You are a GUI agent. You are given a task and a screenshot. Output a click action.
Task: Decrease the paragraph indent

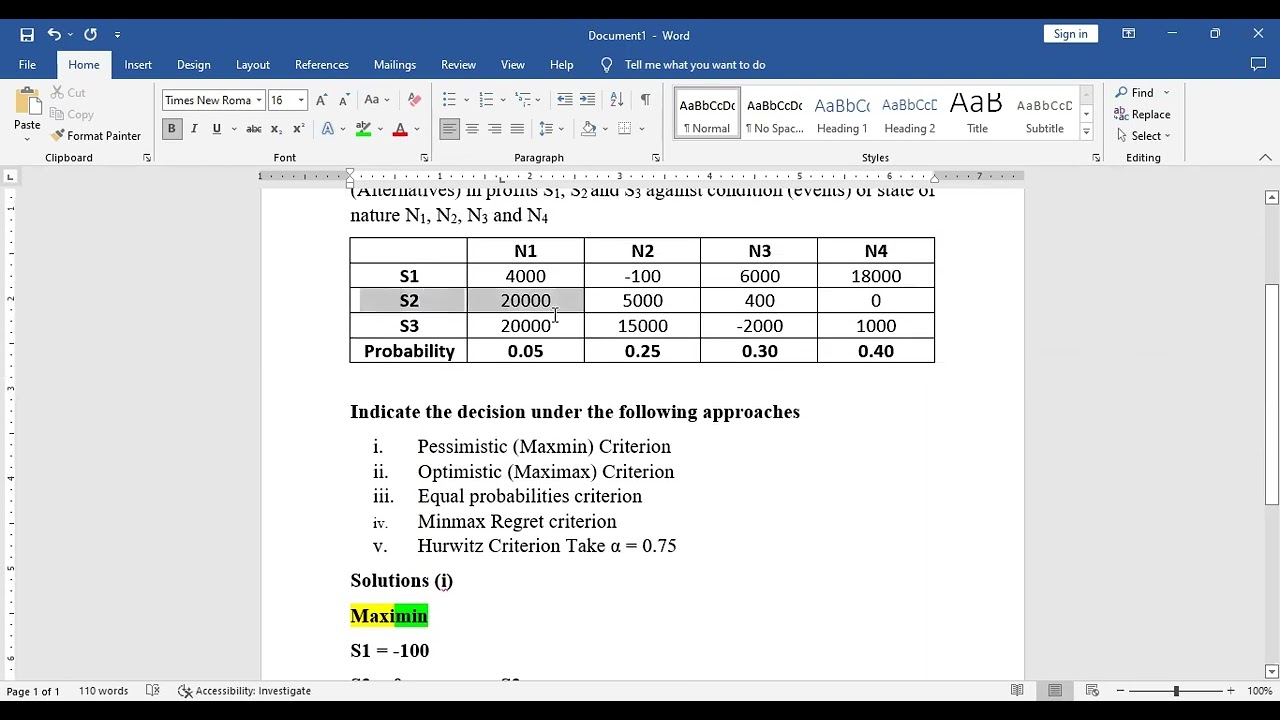pyautogui.click(x=565, y=100)
